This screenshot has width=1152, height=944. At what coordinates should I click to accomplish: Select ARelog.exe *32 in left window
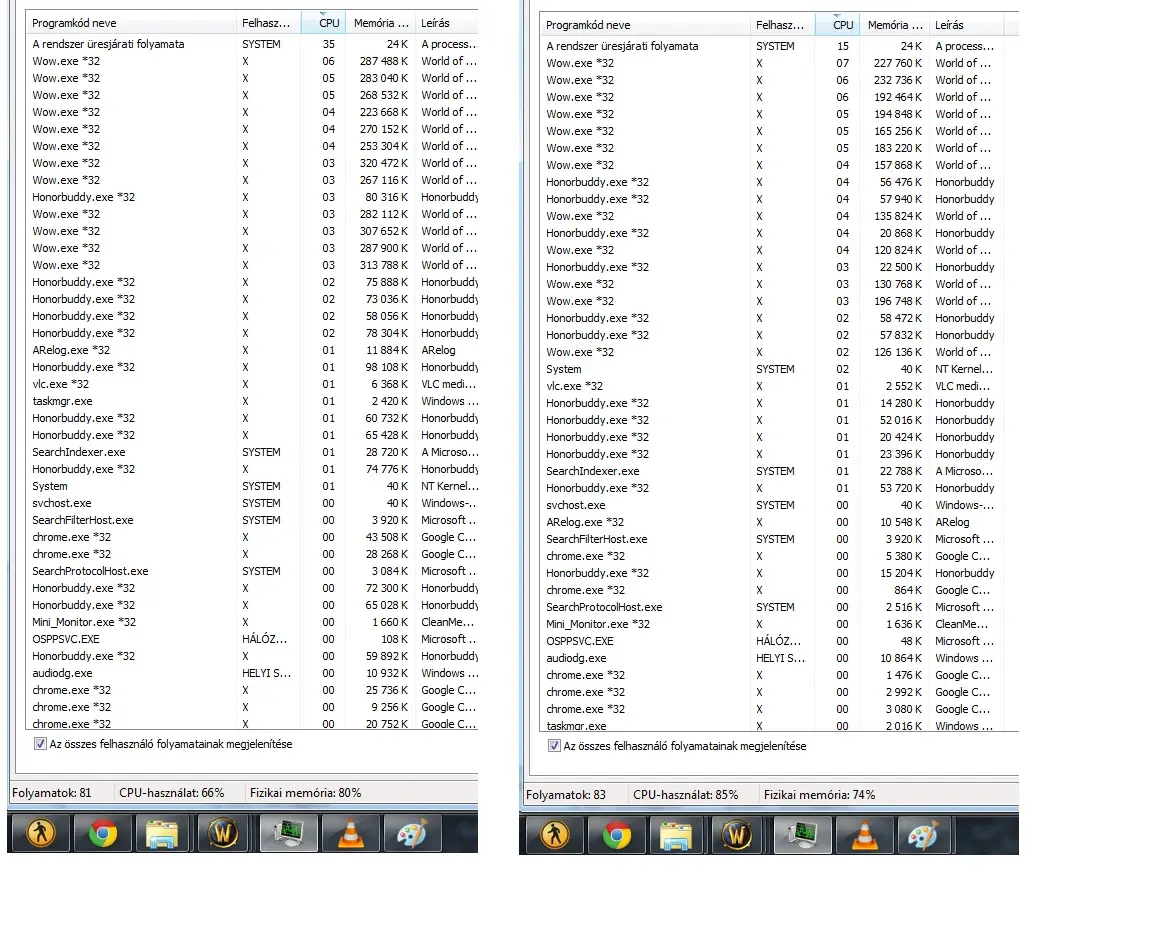(252, 350)
